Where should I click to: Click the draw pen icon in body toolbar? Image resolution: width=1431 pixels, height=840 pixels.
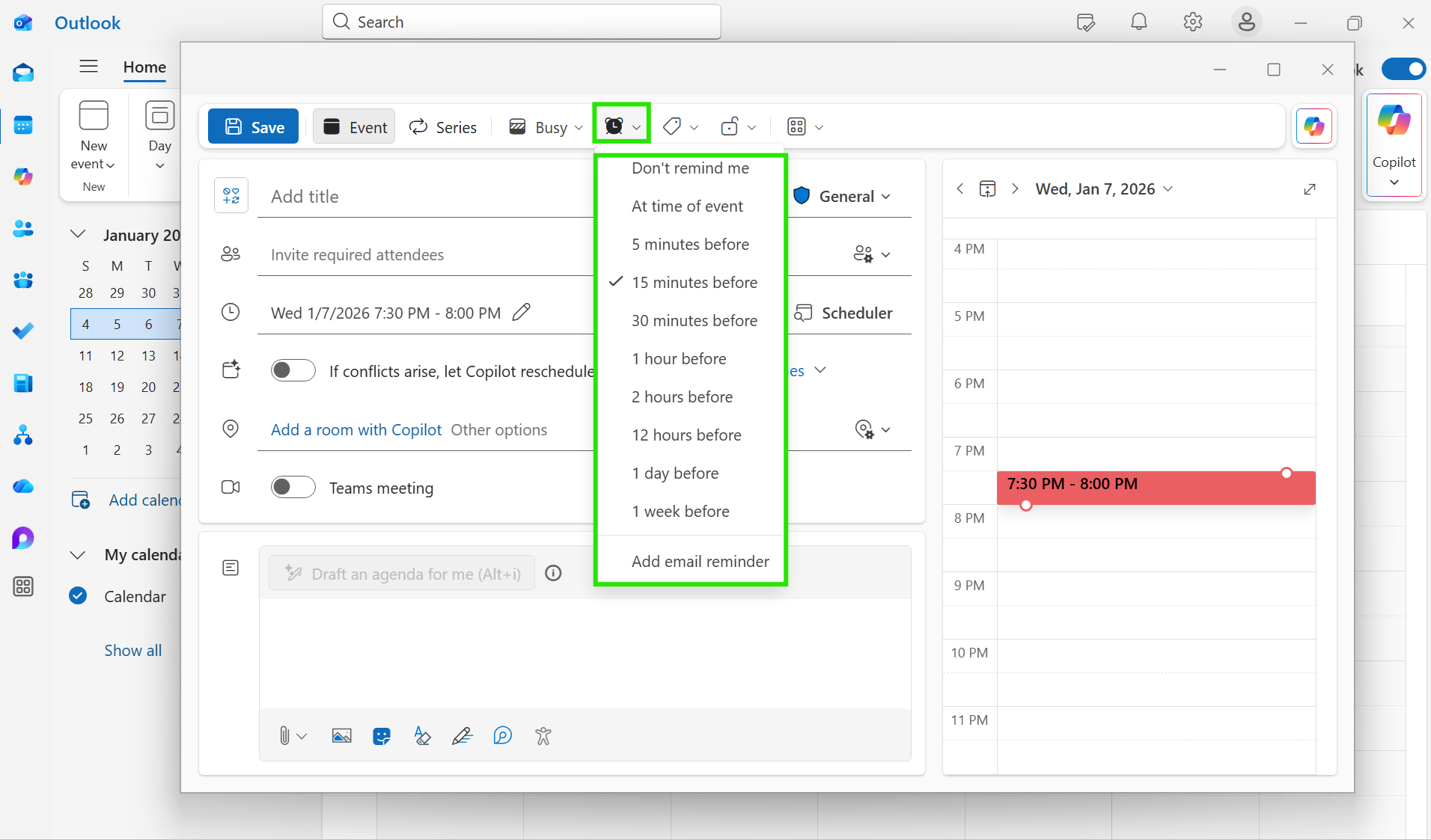[463, 736]
